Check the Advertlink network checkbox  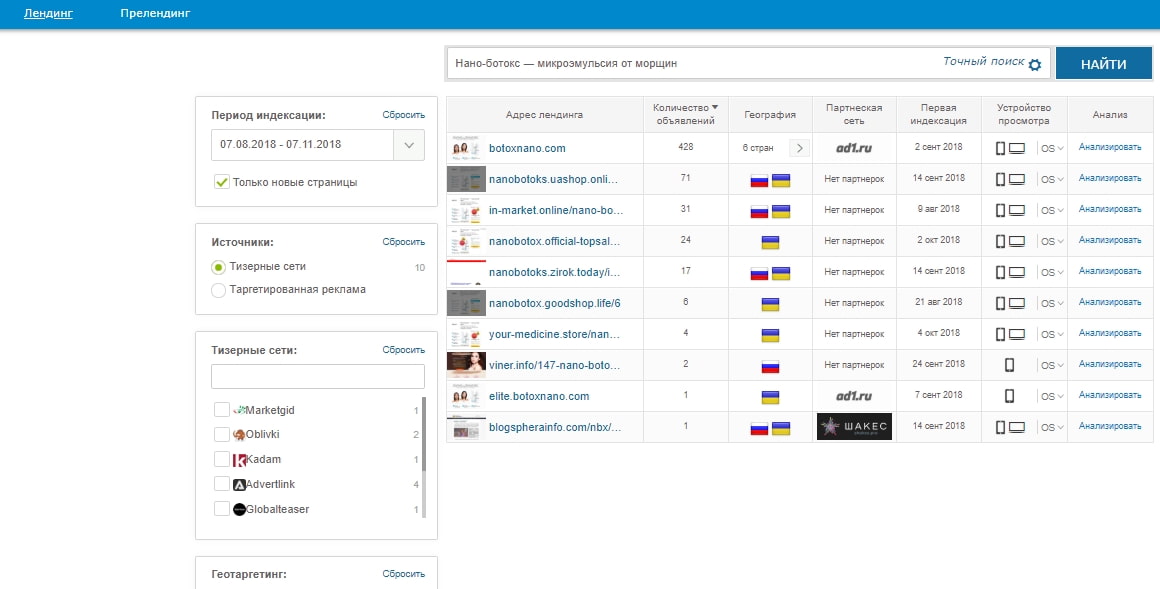(221, 484)
